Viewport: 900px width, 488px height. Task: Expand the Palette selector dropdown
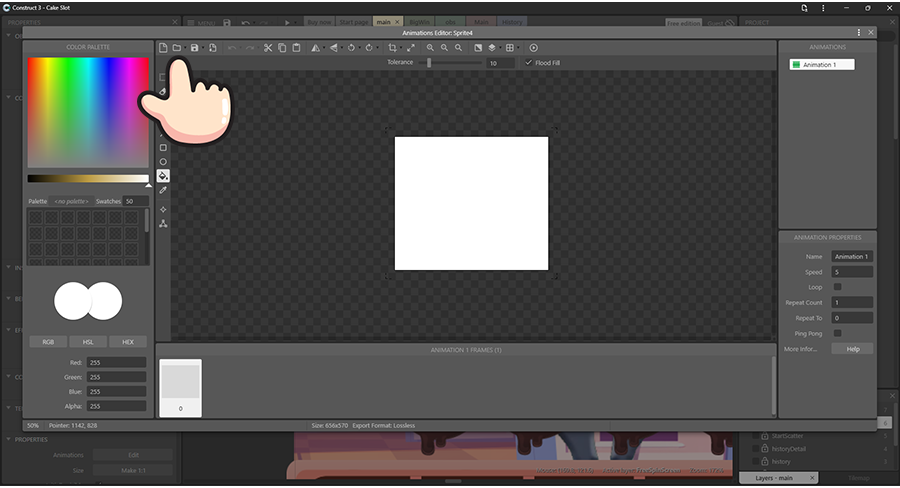[72, 201]
